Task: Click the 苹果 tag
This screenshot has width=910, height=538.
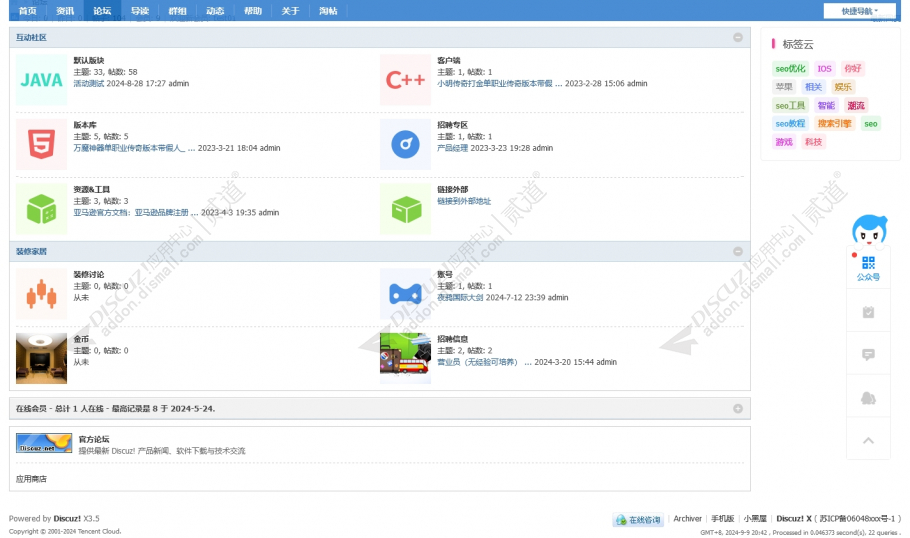Action: [784, 87]
